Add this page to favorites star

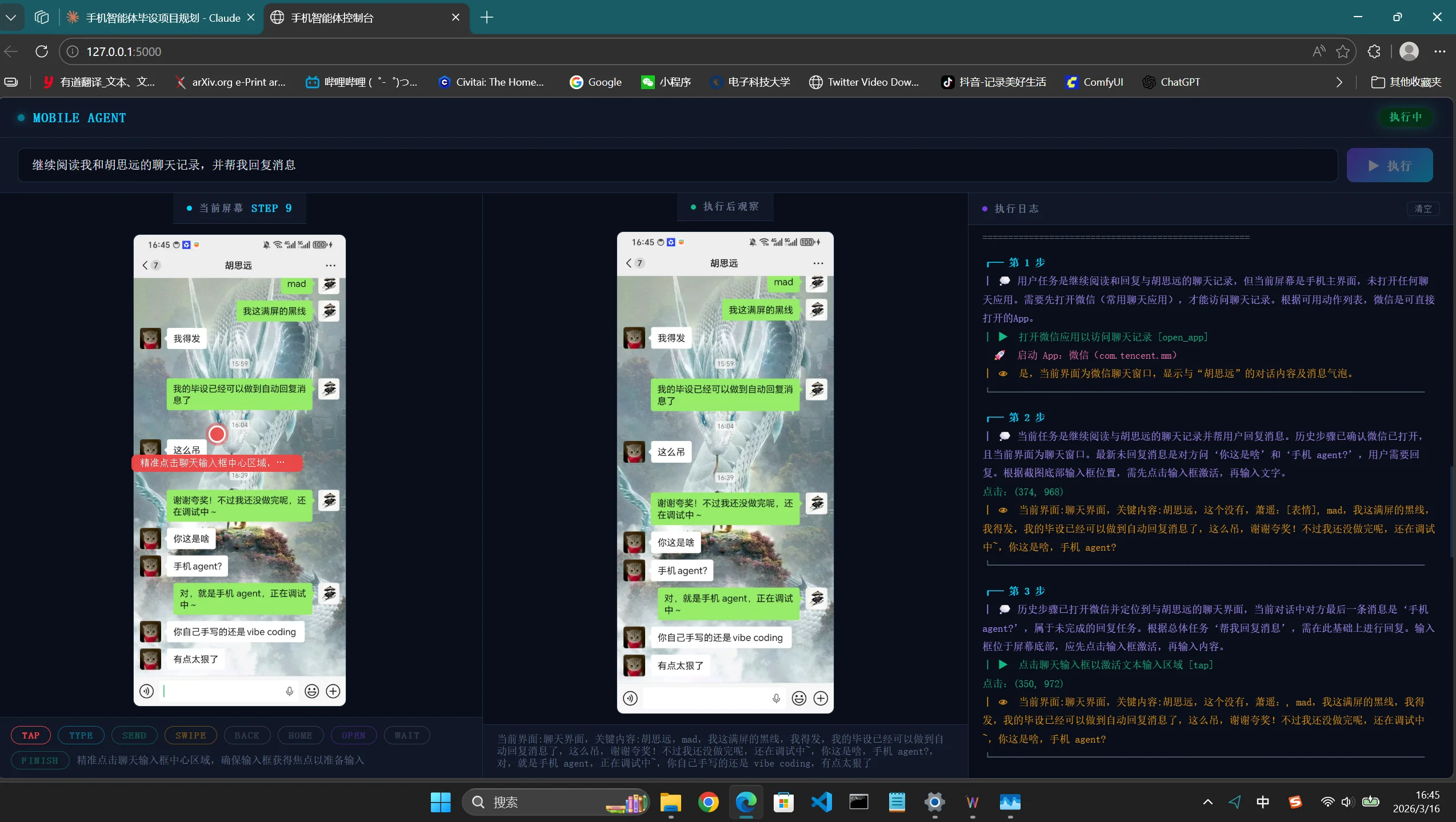click(1343, 51)
